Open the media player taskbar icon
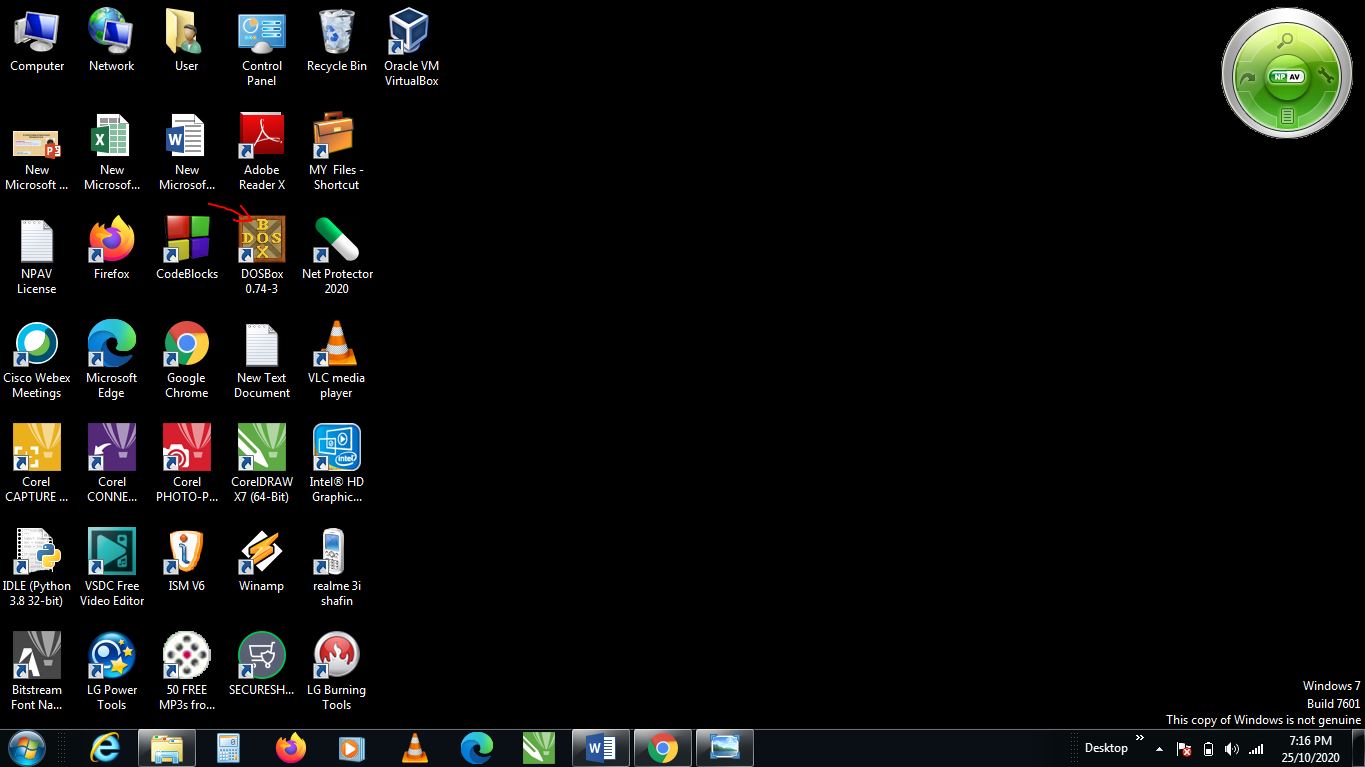 (x=352, y=748)
